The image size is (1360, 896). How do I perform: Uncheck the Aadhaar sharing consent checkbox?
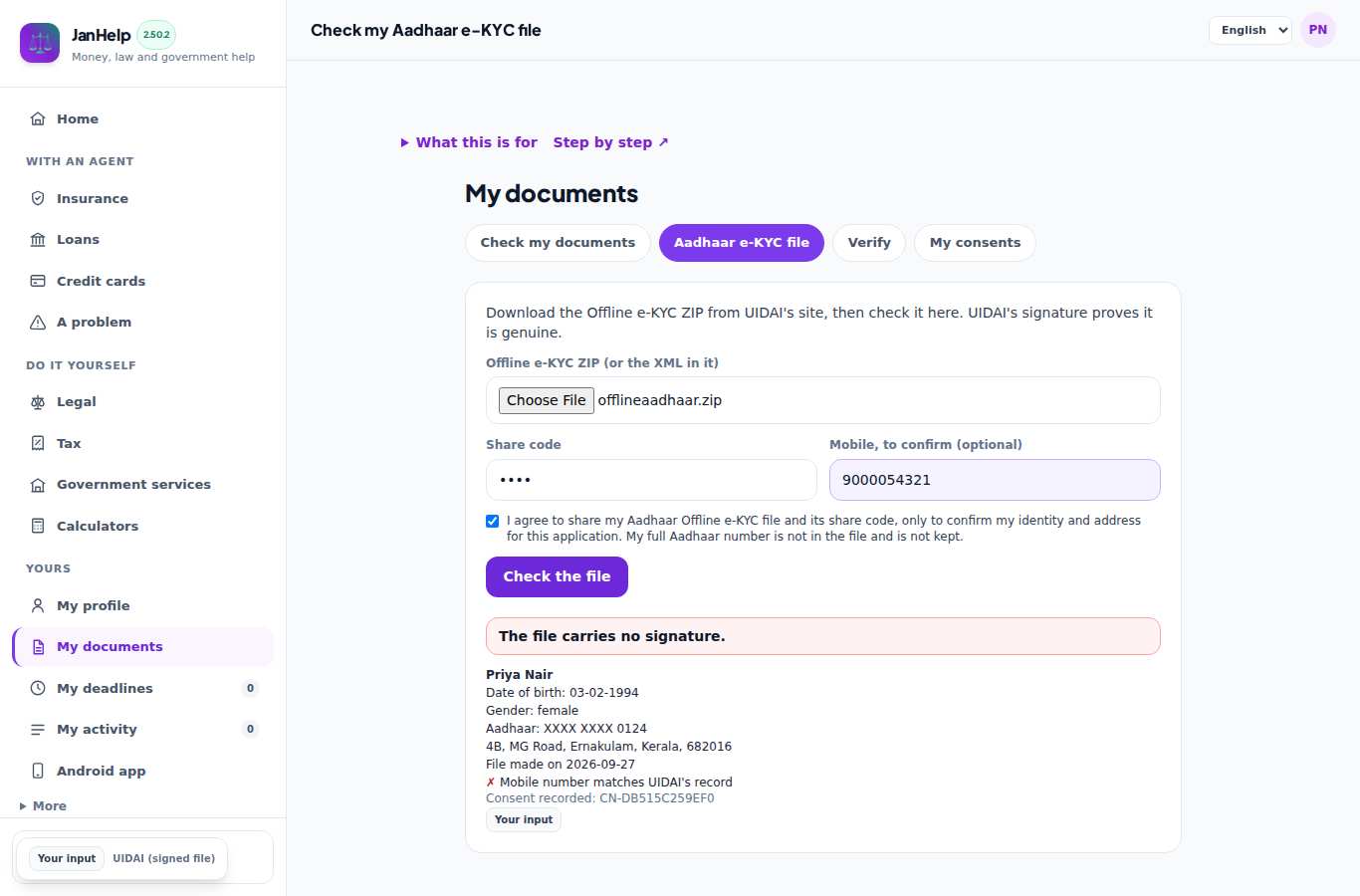coord(492,521)
